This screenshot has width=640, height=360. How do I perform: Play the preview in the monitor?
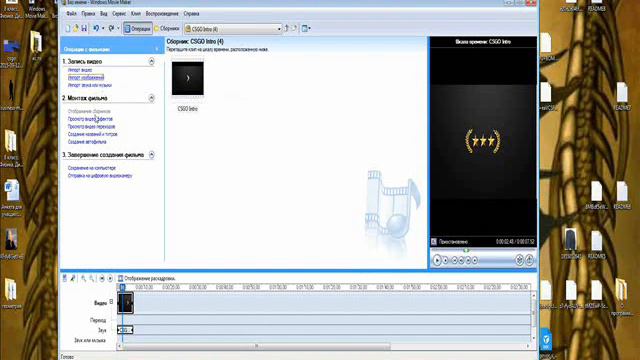click(x=437, y=260)
